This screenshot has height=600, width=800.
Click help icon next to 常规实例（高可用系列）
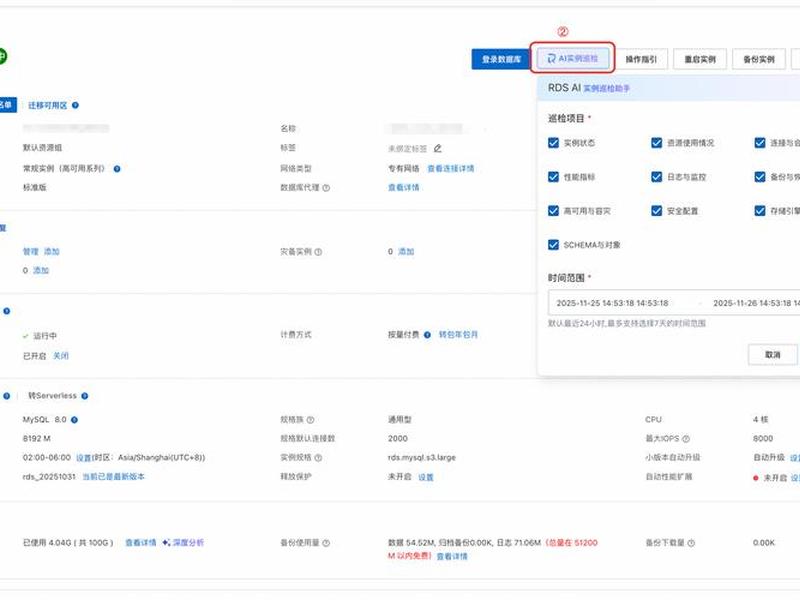[x=117, y=169]
